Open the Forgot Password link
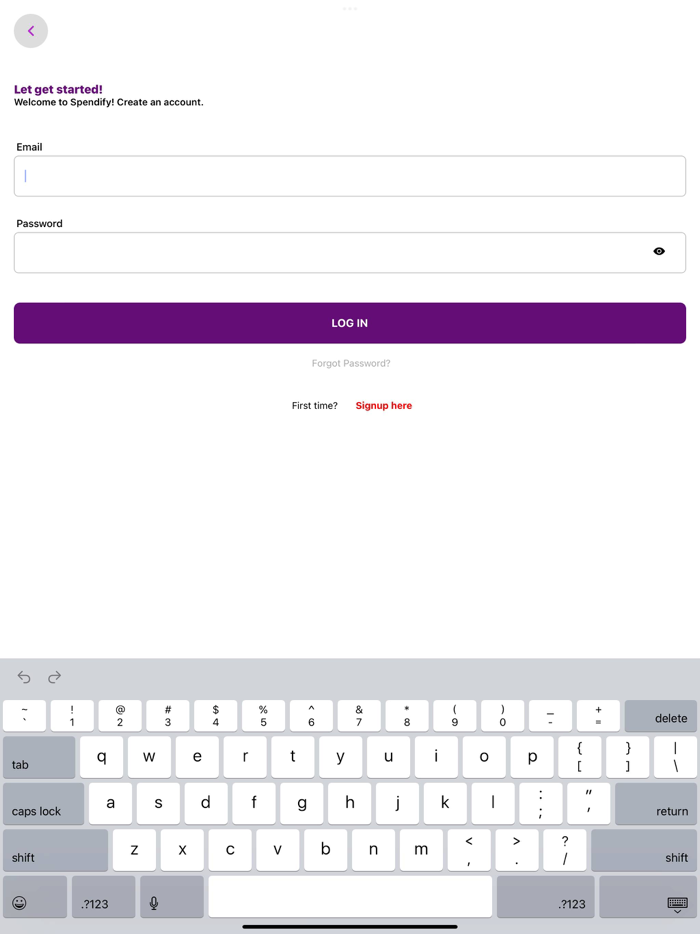Image resolution: width=700 pixels, height=934 pixels. tap(350, 363)
